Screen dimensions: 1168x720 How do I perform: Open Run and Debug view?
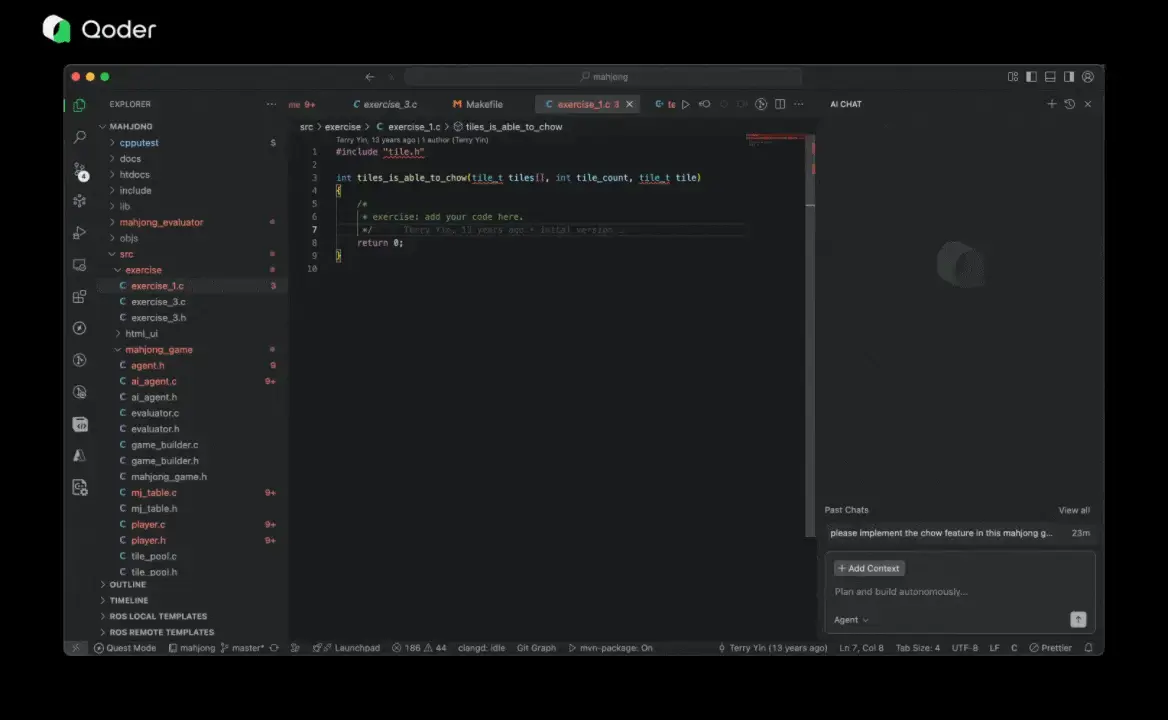pyautogui.click(x=79, y=233)
